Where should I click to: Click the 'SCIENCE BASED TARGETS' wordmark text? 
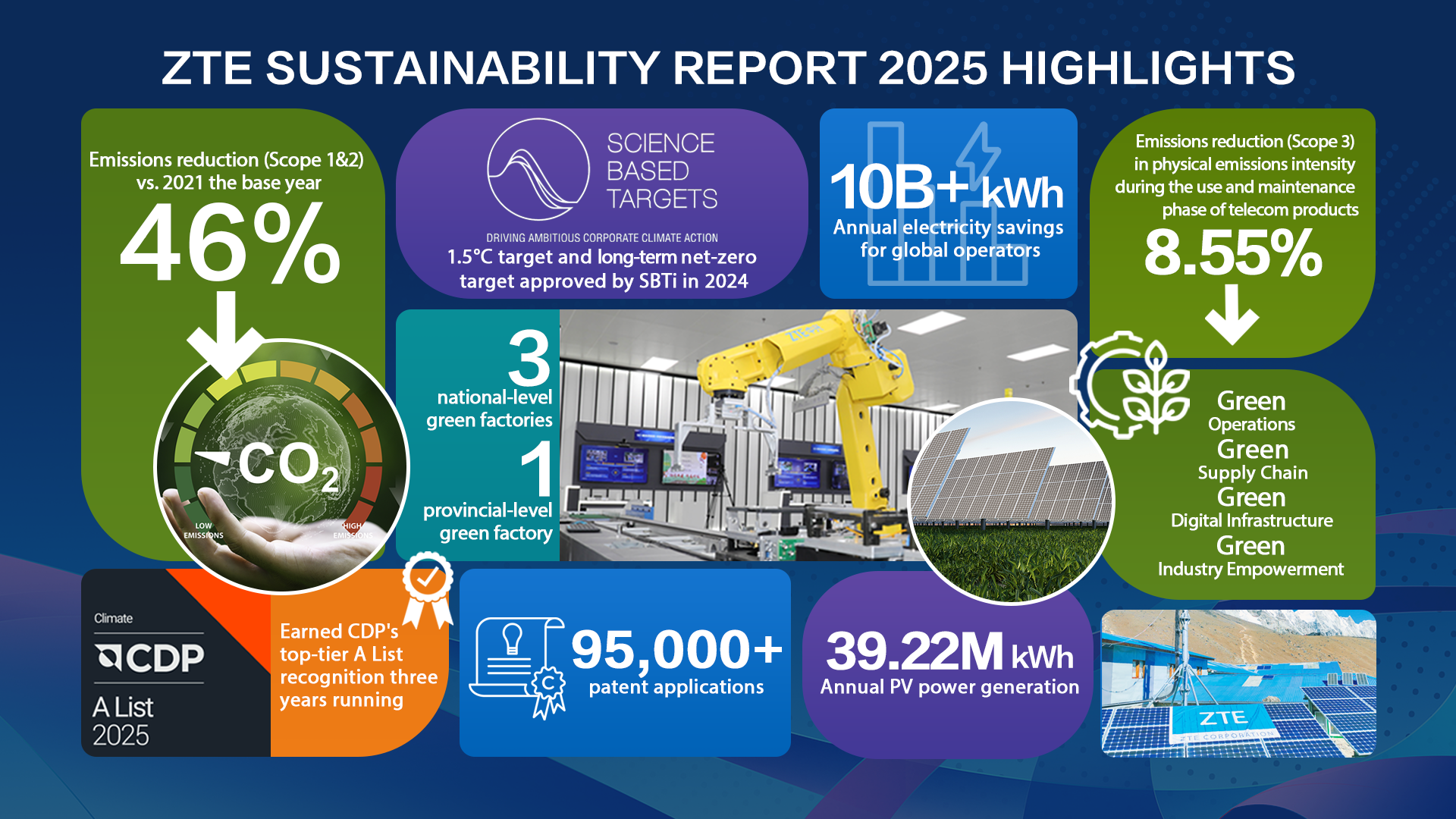pyautogui.click(x=661, y=171)
